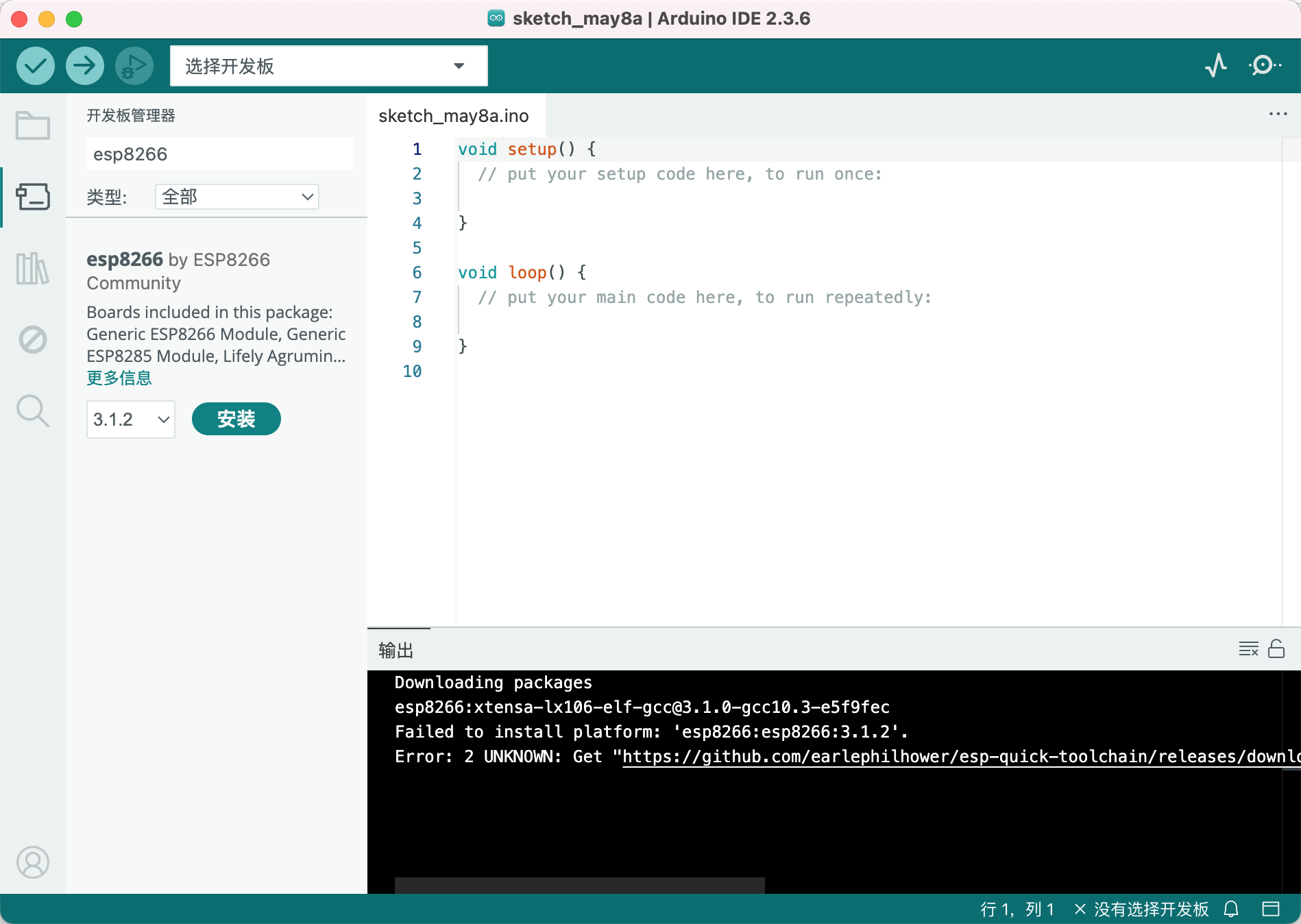Open the 3.1.2 version dropdown

pos(131,420)
